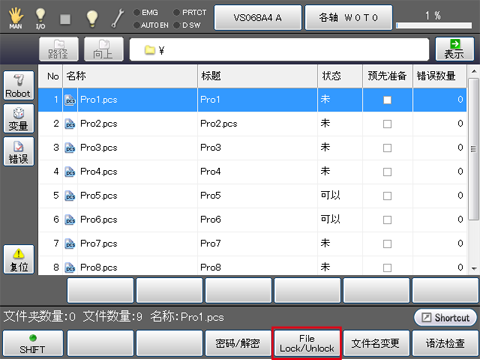The image size is (480, 360).
Task: Open the I/O lightbulb icon
Action: 40,18
